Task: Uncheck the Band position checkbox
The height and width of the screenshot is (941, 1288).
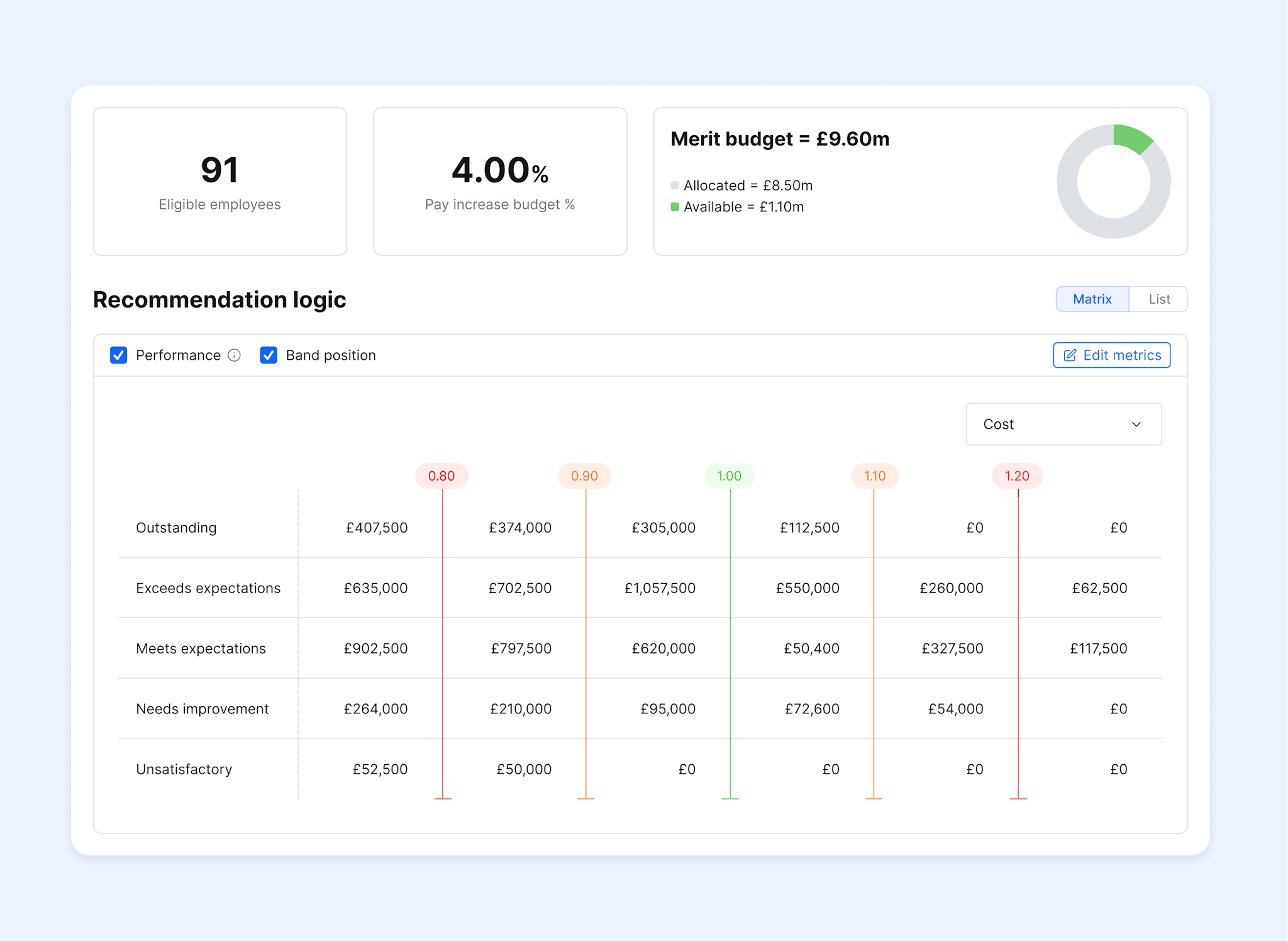Action: coord(269,355)
